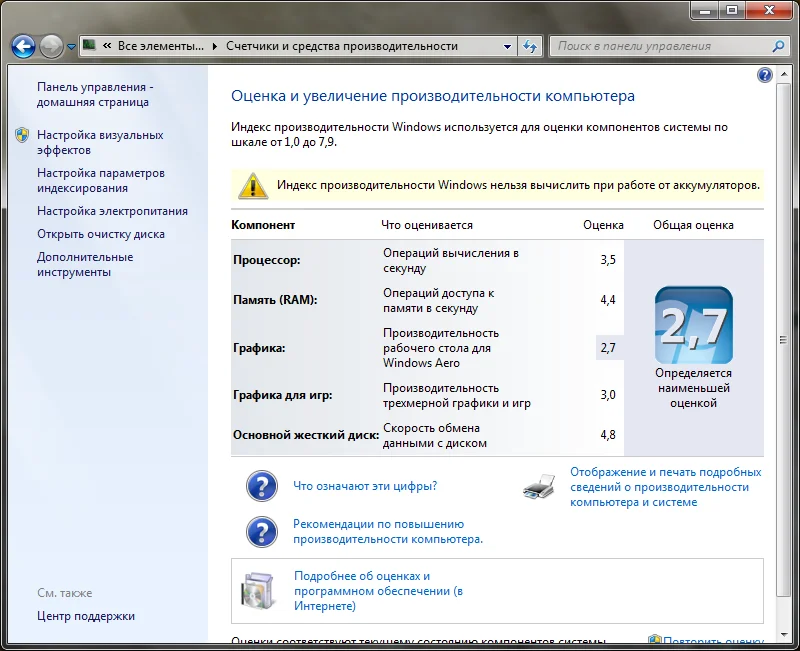Click the "Общая оценка" column header

point(693,225)
